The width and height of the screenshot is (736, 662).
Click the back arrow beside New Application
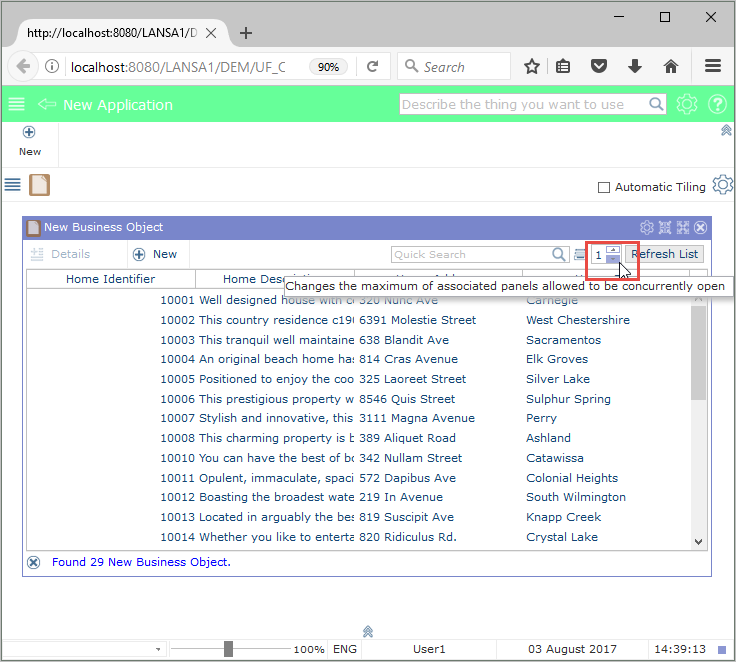[x=46, y=104]
